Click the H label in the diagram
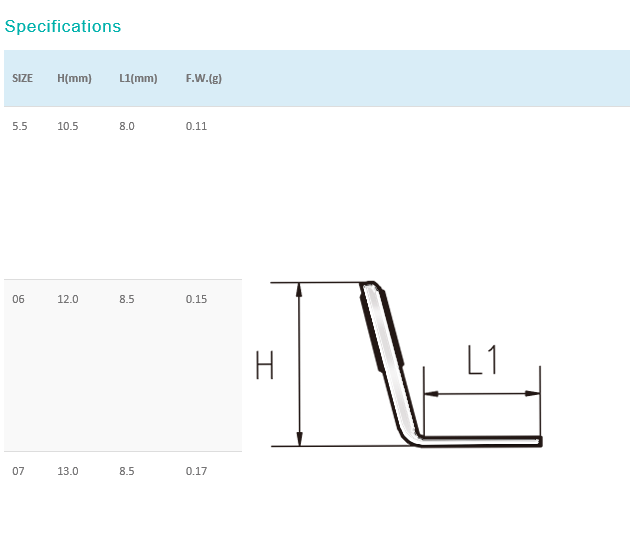Screen dimensions: 638x552 (265, 365)
